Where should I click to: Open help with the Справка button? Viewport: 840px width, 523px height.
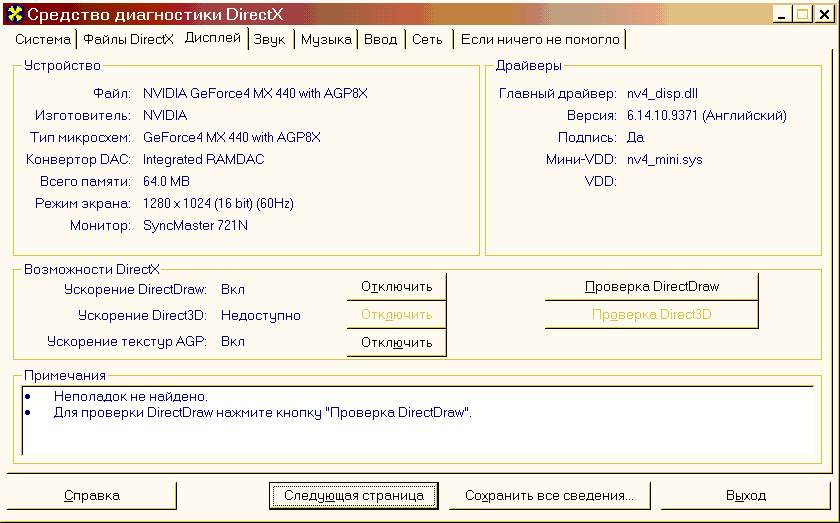[x=92, y=495]
